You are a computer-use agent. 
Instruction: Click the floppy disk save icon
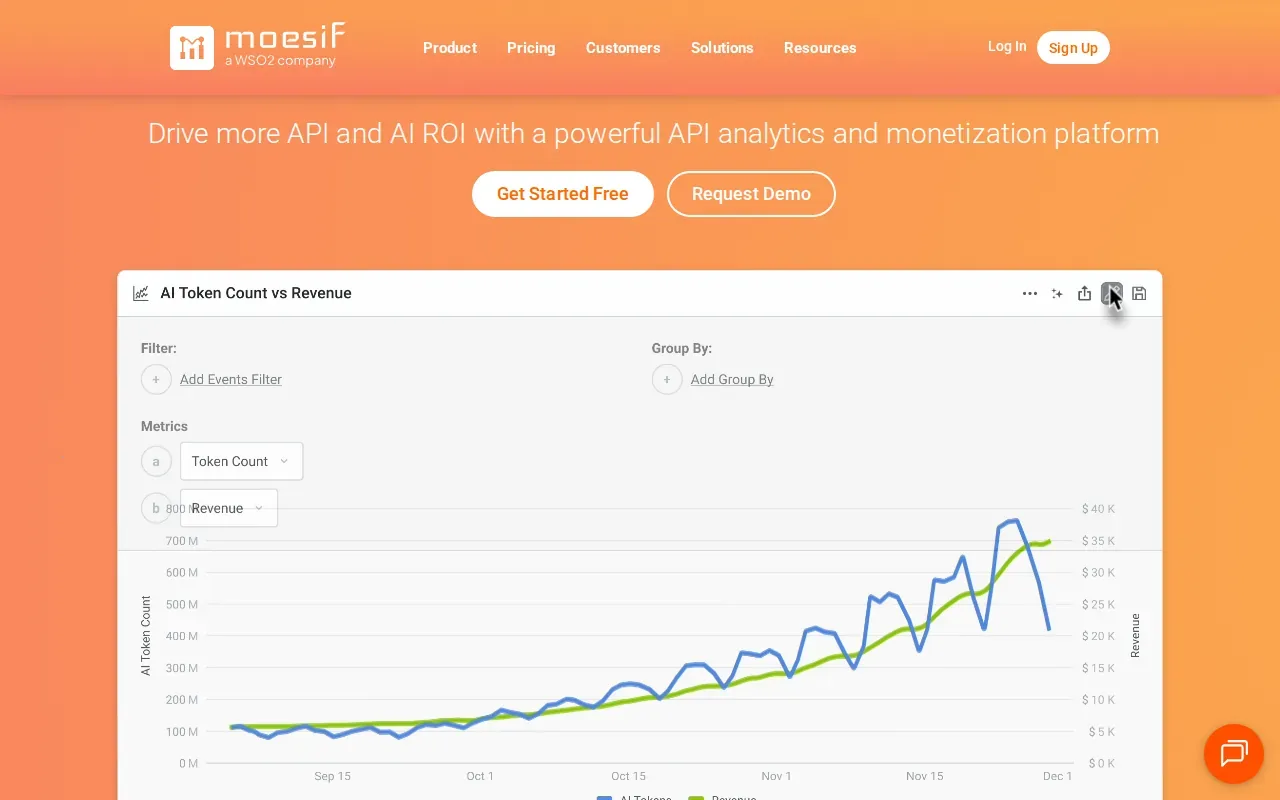click(1139, 293)
